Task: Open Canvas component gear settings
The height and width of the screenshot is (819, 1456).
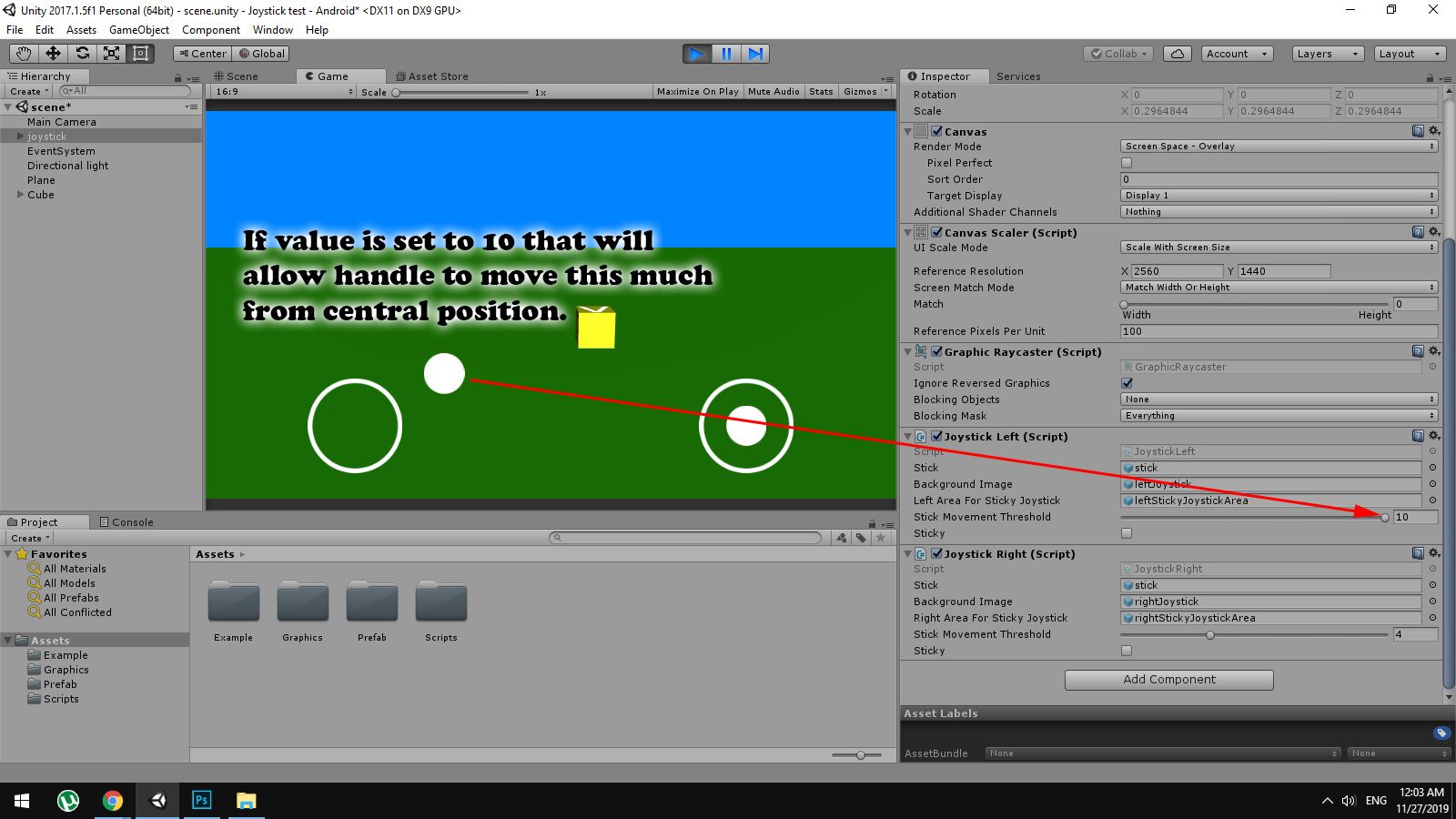Action: [1433, 131]
